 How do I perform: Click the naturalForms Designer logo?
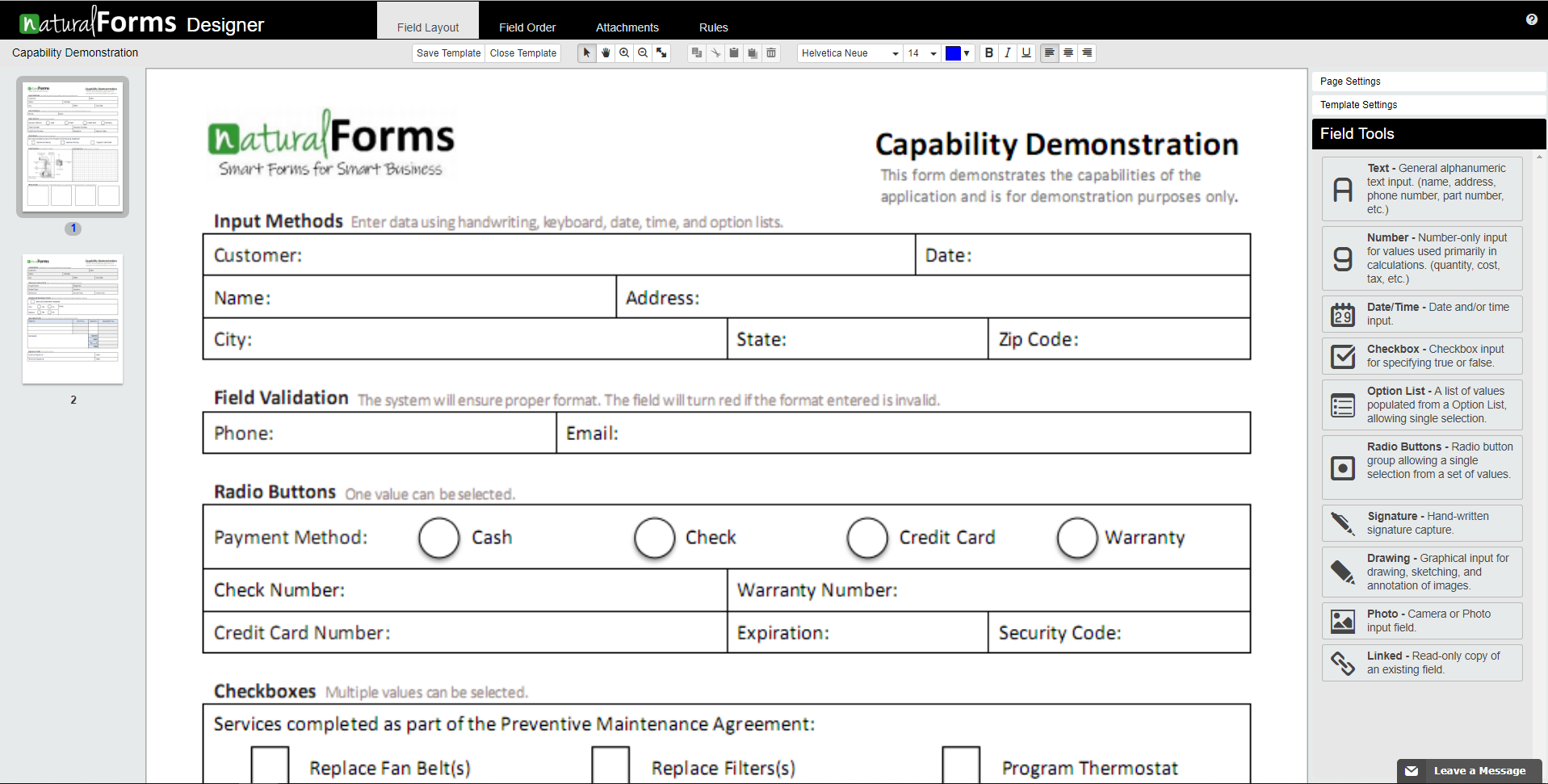tap(141, 22)
